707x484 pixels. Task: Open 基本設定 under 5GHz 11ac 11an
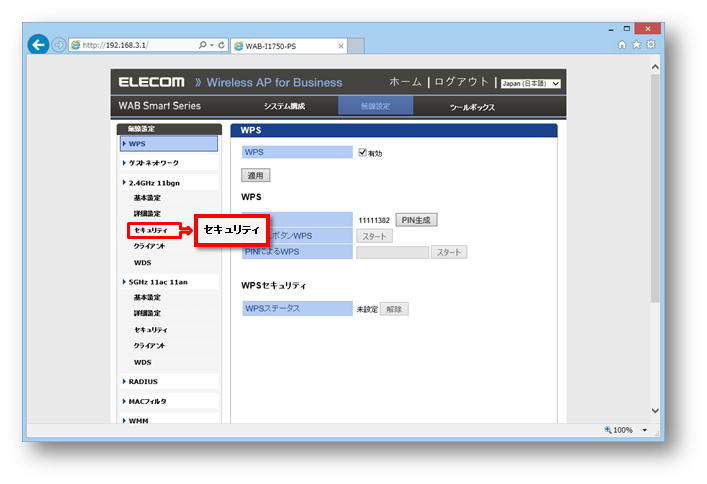[147, 297]
